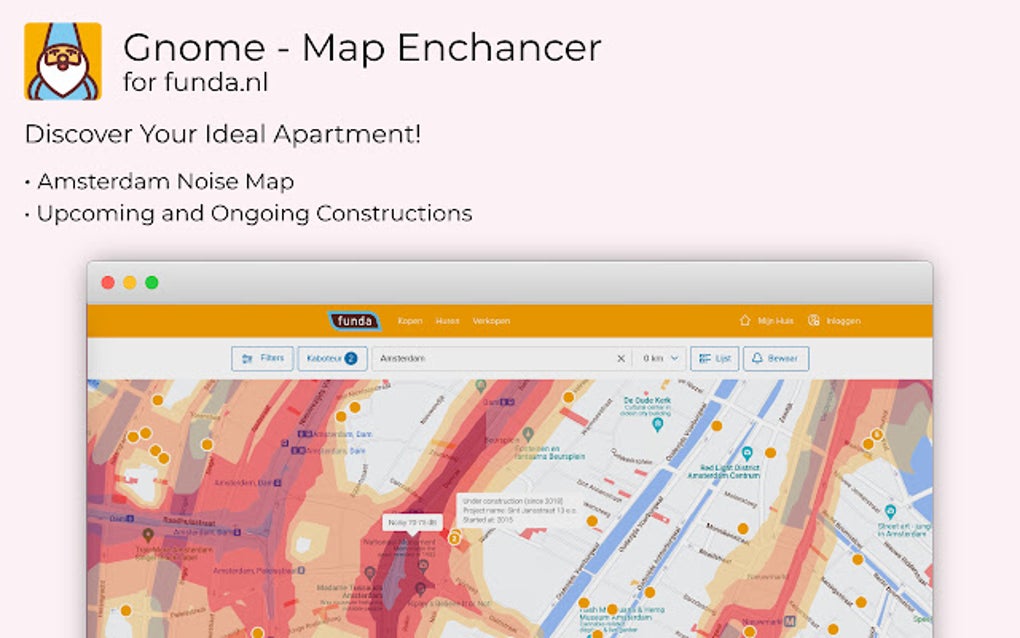Open the Kopen menu item
Screen dimensions: 1020x638
[x=410, y=321]
